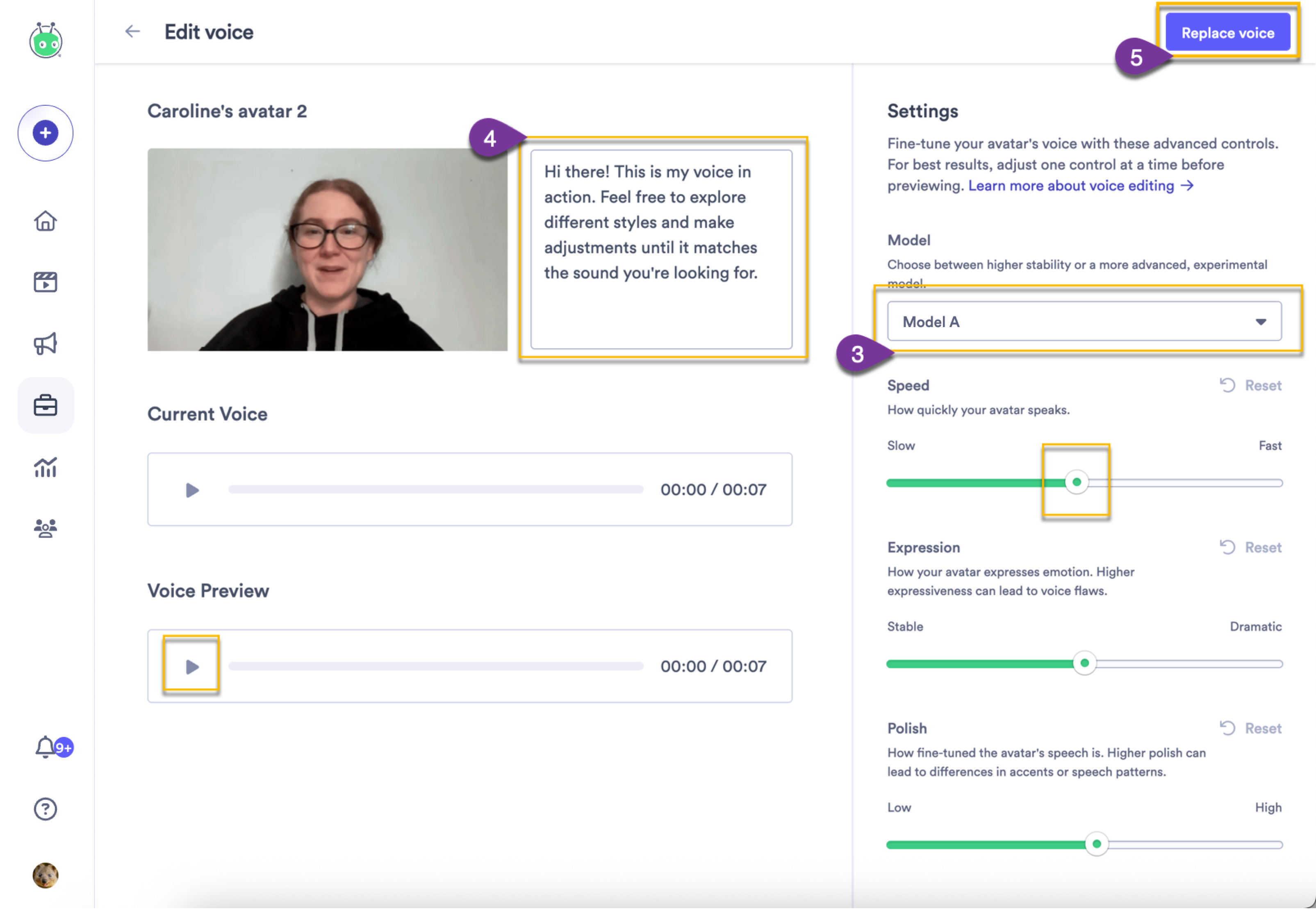
Task: Click the Replace voice button
Action: (1228, 32)
